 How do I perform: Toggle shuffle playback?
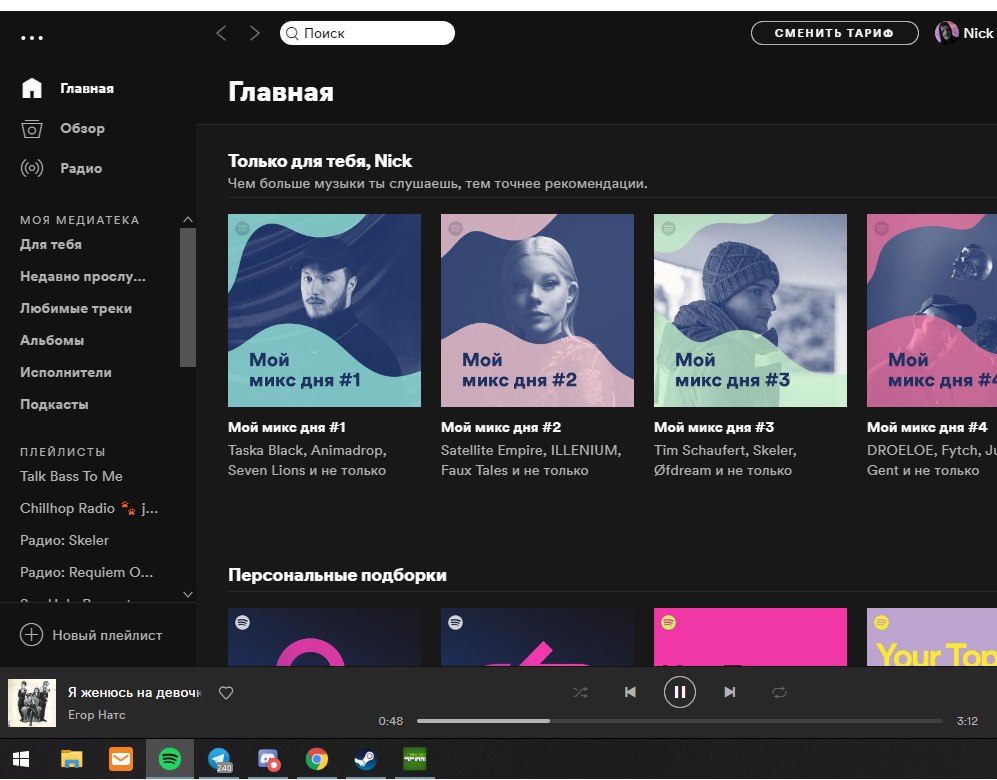[580, 692]
